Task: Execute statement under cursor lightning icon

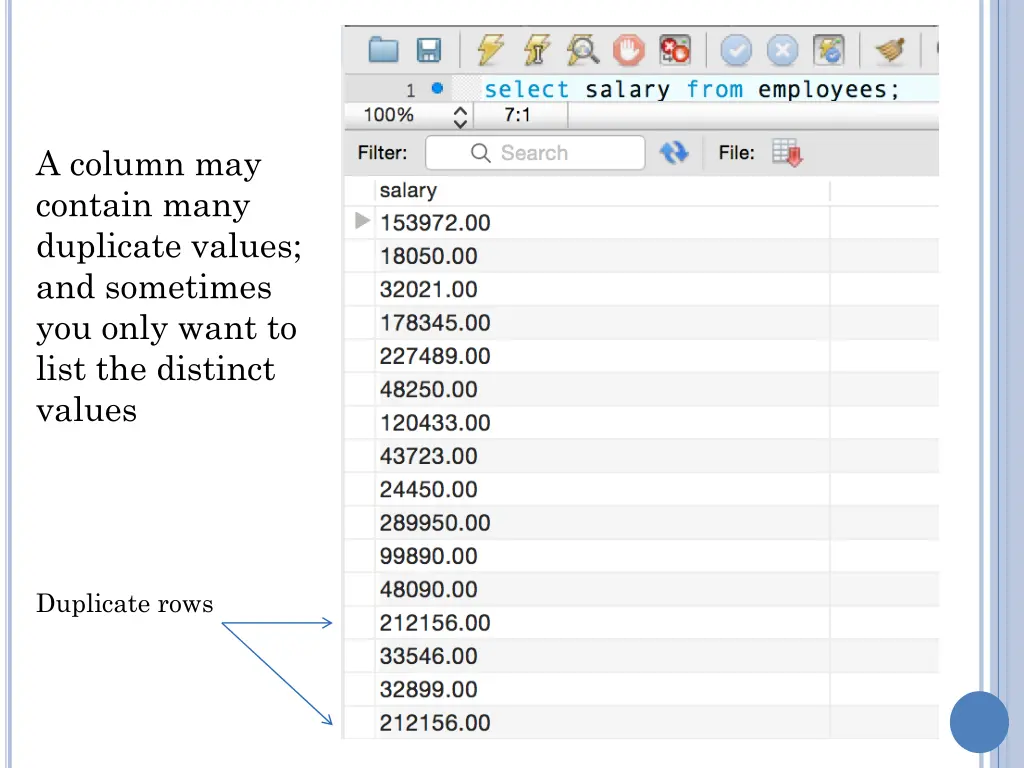Action: point(537,50)
